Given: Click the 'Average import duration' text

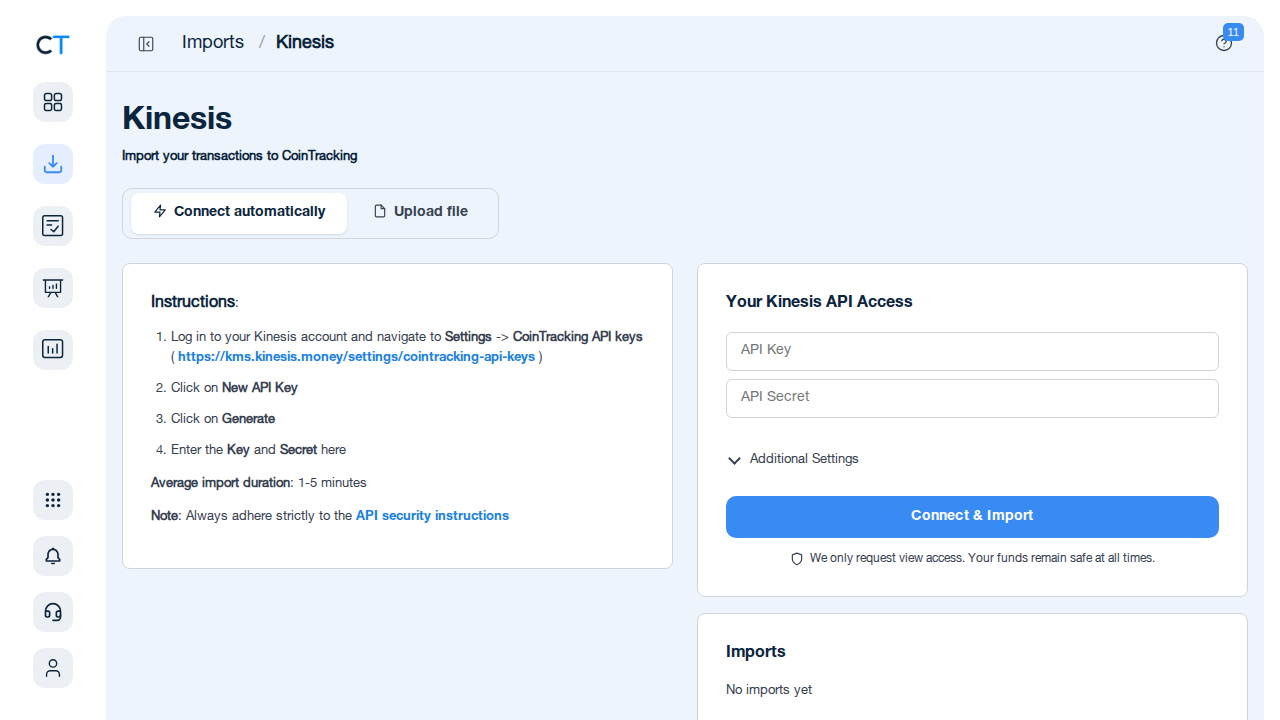Looking at the screenshot, I should coord(221,483).
